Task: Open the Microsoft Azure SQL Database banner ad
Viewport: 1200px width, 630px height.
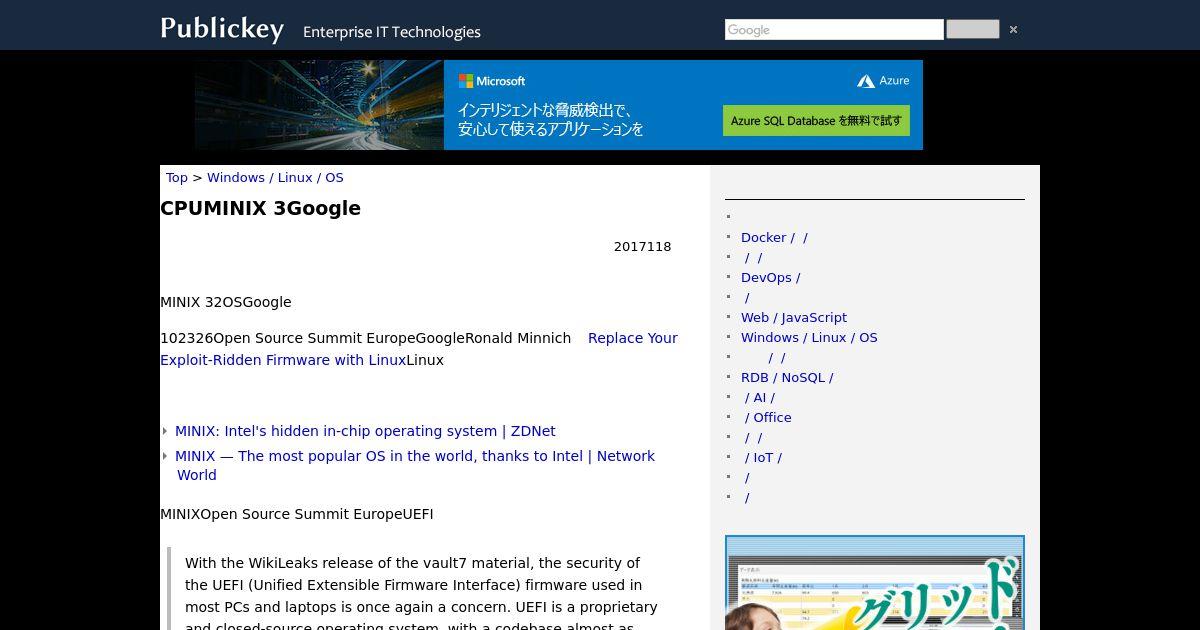Action: pyautogui.click(x=559, y=105)
